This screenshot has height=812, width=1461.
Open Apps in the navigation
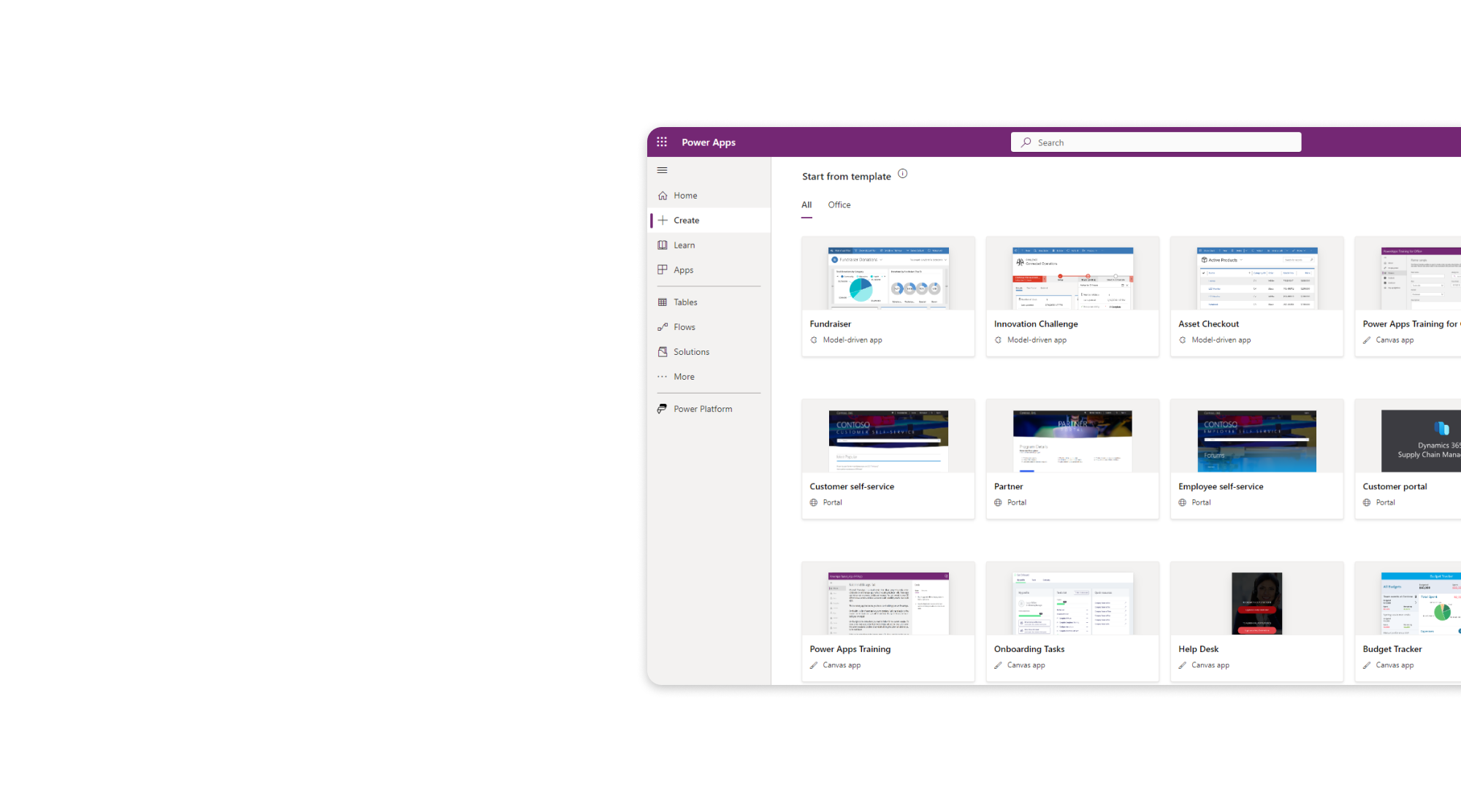click(x=683, y=270)
